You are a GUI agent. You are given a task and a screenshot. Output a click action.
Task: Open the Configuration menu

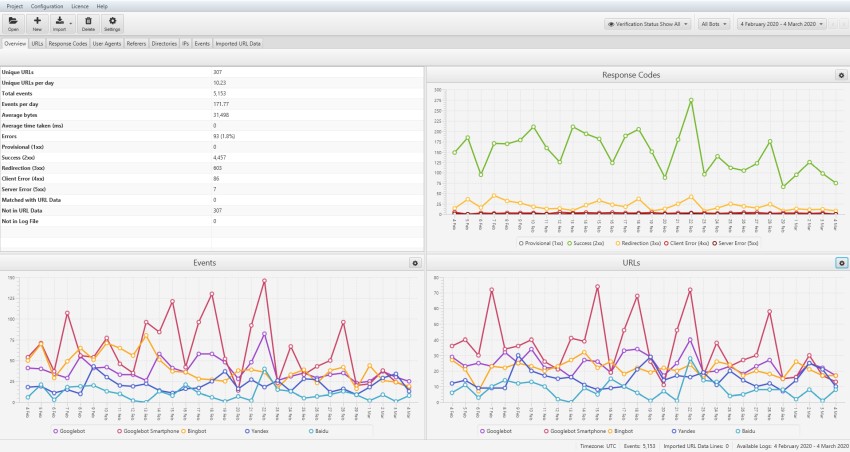[x=45, y=6]
